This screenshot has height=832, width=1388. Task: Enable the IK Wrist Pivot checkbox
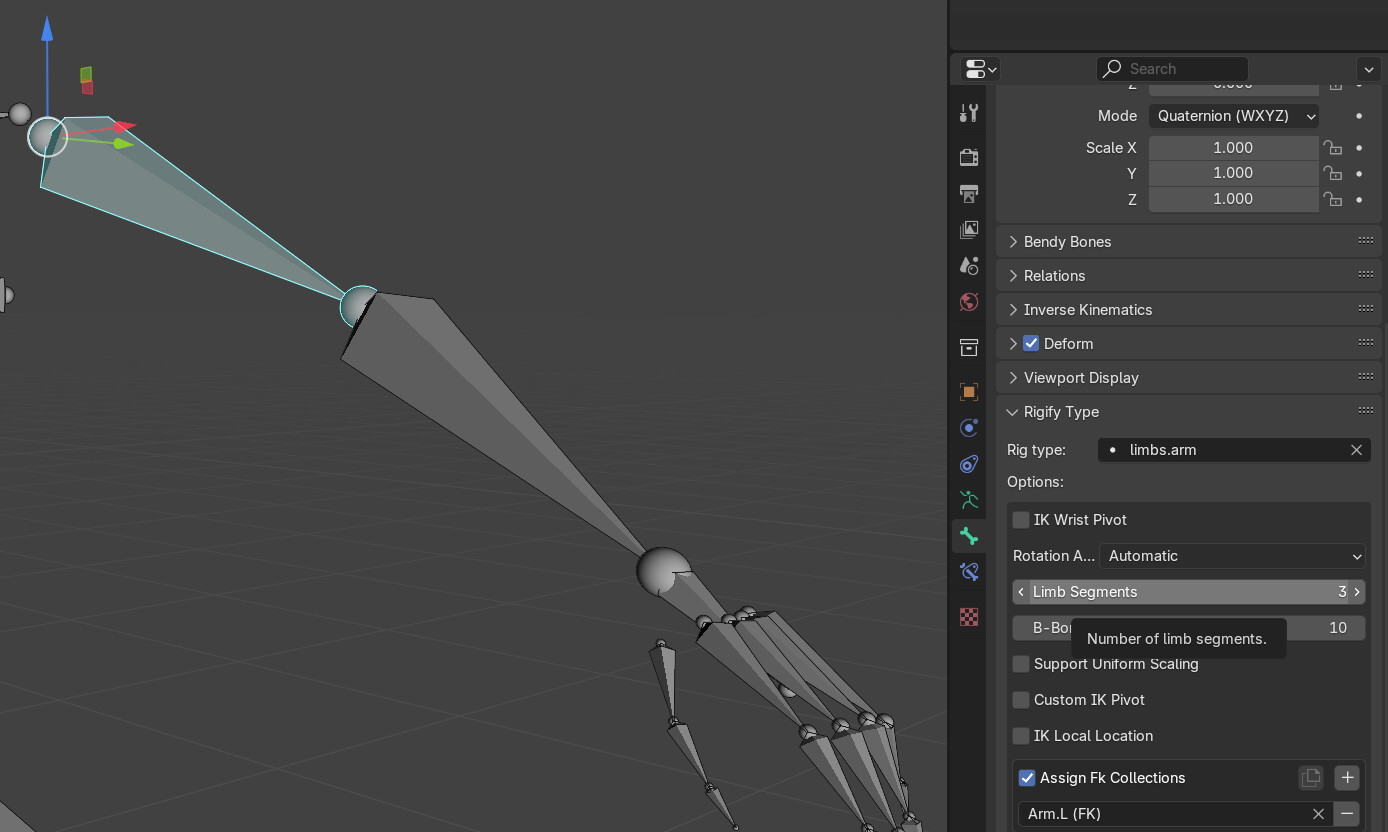pos(1021,520)
